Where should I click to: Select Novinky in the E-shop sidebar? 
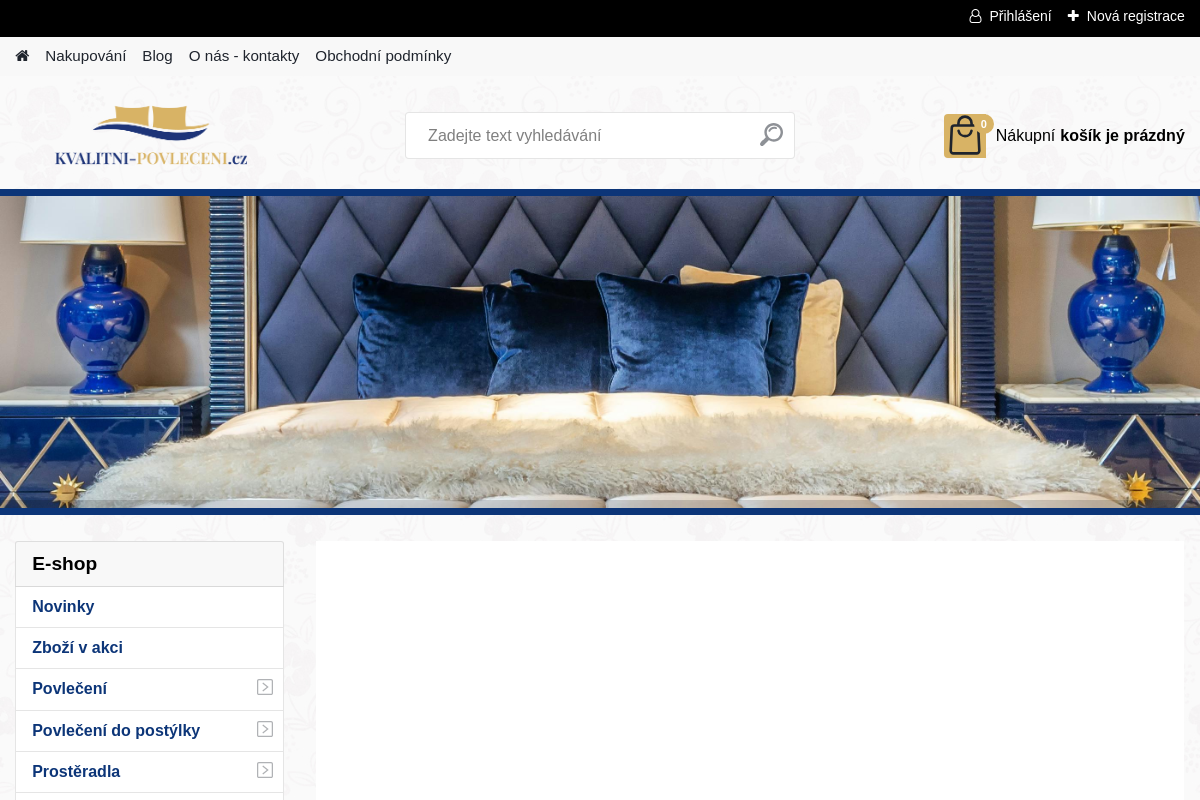[63, 606]
